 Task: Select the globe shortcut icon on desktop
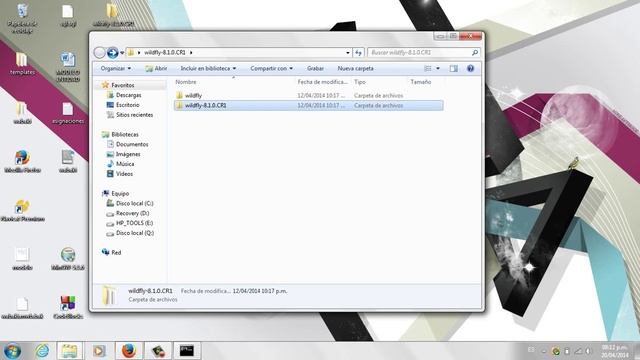[68, 259]
